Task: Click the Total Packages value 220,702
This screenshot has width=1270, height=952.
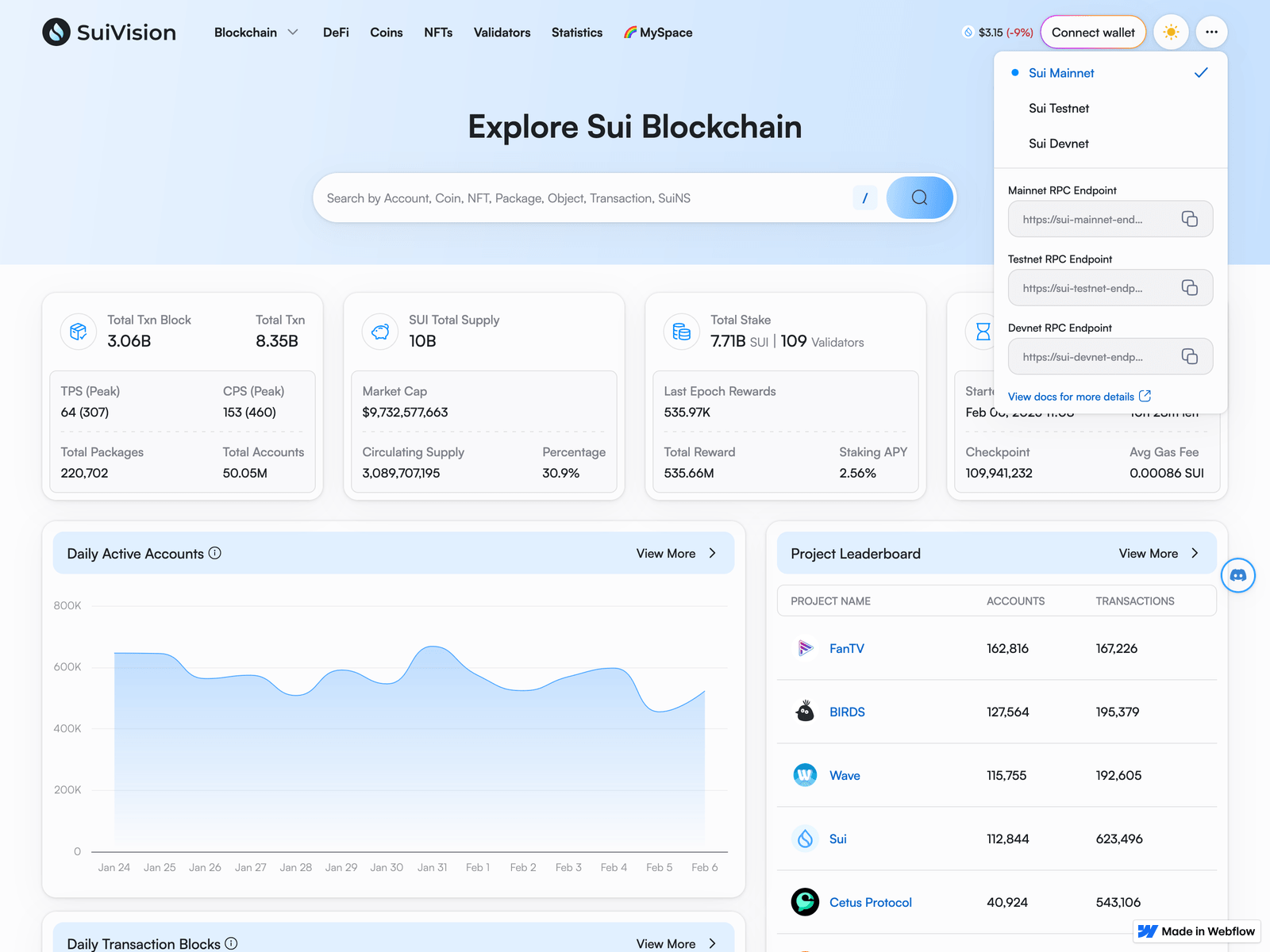Action: [x=84, y=473]
